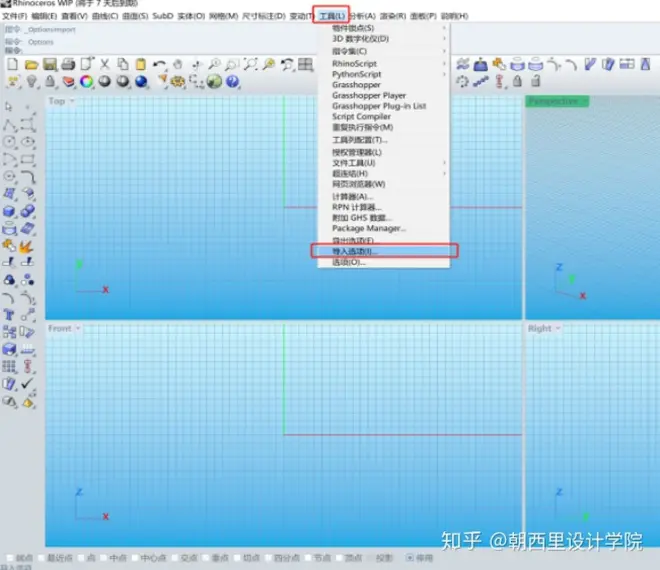Choose Package Manager... from the menu

[x=369, y=228]
